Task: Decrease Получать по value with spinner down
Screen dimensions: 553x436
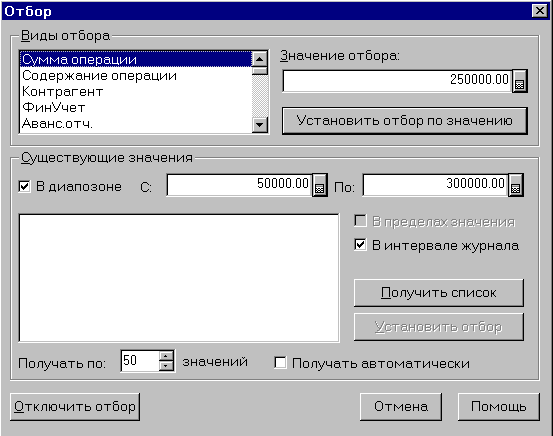Action: (166, 366)
